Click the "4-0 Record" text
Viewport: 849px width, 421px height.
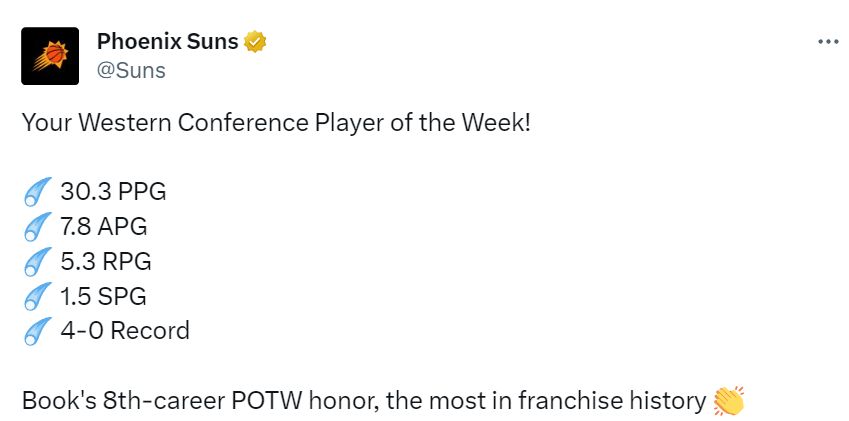[124, 330]
